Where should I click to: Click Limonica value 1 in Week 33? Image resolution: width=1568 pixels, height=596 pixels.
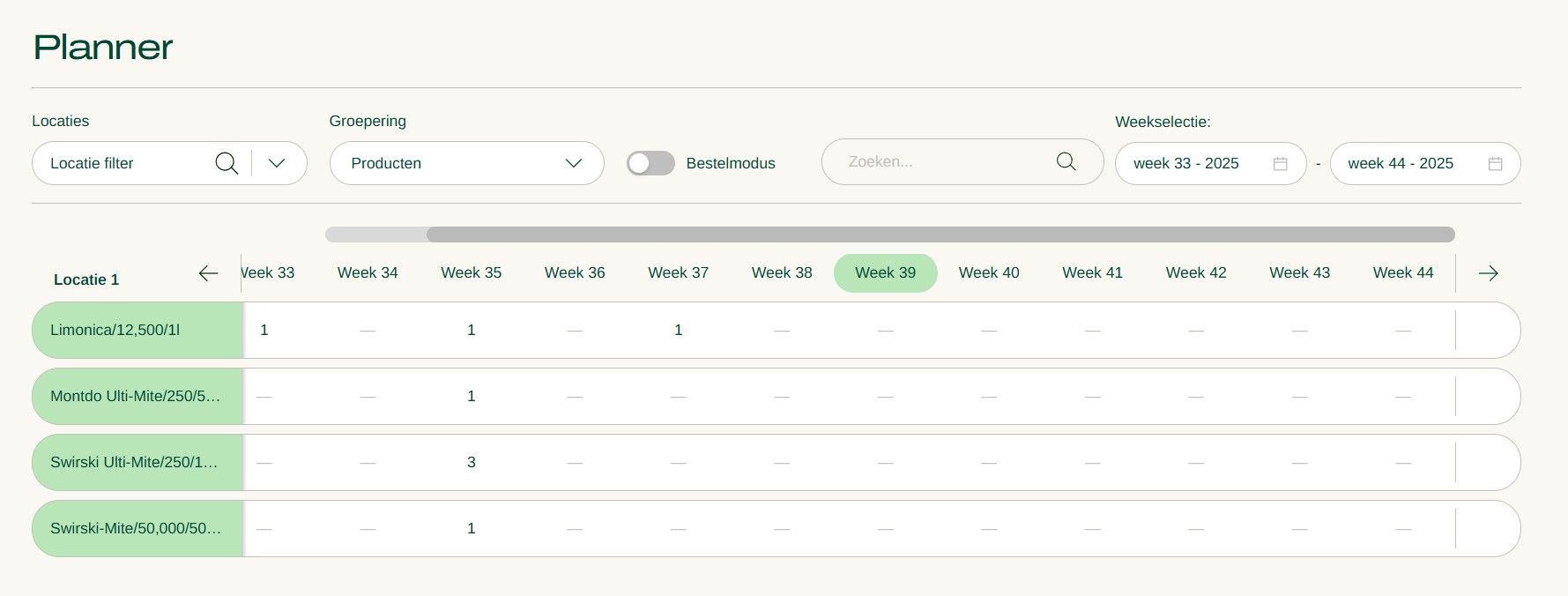(264, 331)
